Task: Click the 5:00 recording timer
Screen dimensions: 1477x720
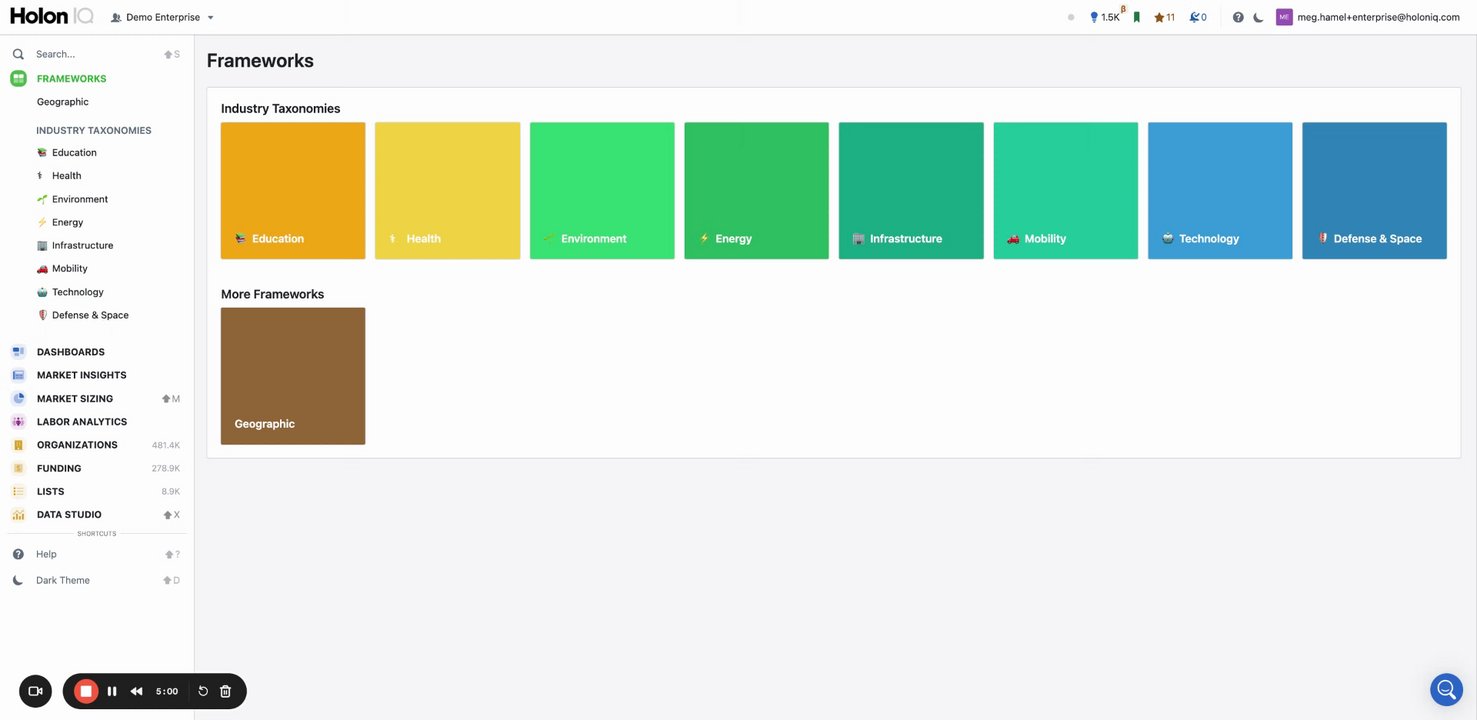Action: tap(167, 691)
